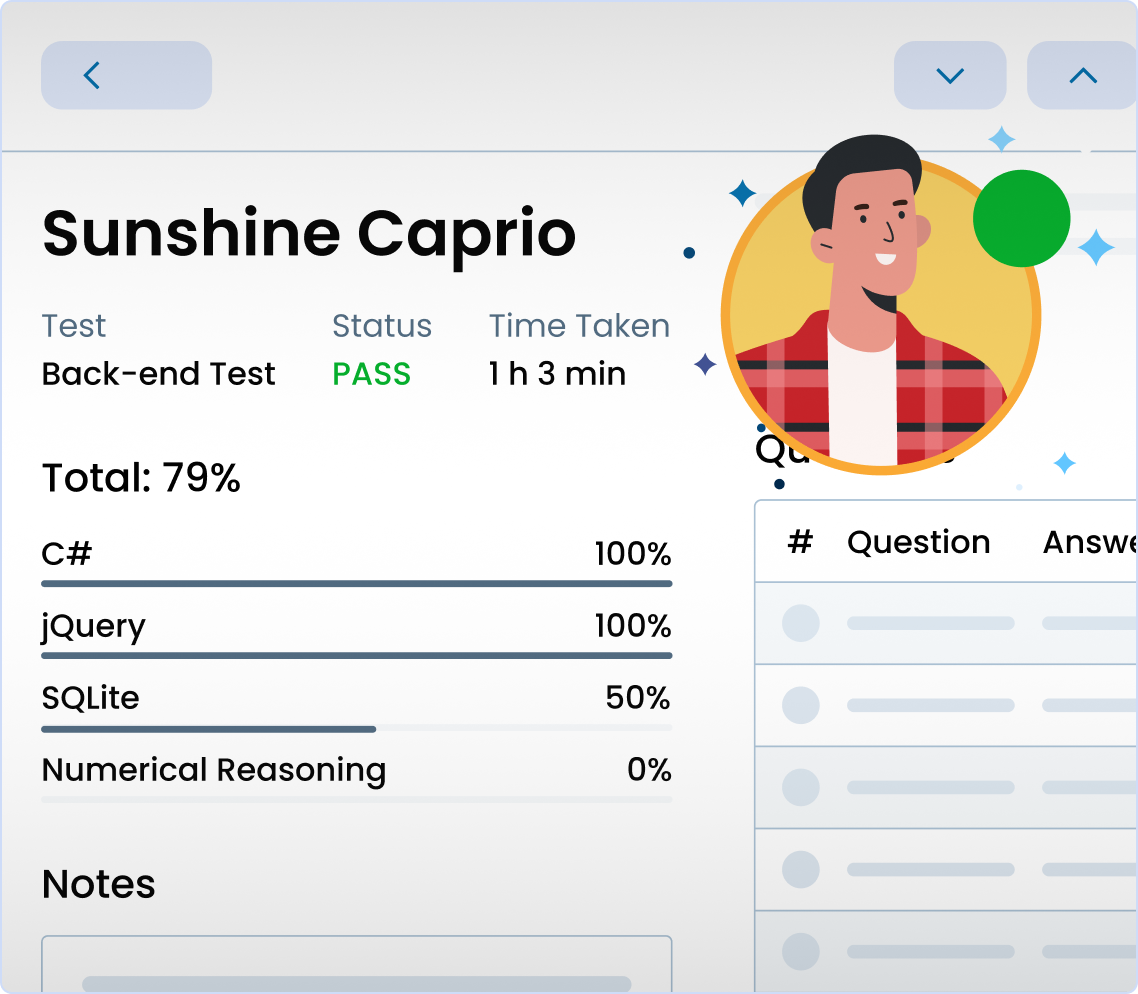Click the Question column header
Viewport: 1138px width, 994px height.
click(918, 542)
